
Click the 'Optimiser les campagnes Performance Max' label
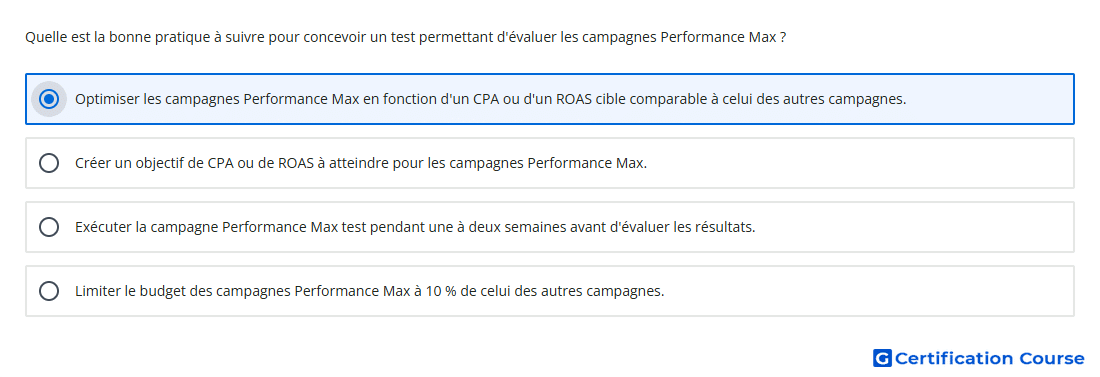click(x=490, y=99)
